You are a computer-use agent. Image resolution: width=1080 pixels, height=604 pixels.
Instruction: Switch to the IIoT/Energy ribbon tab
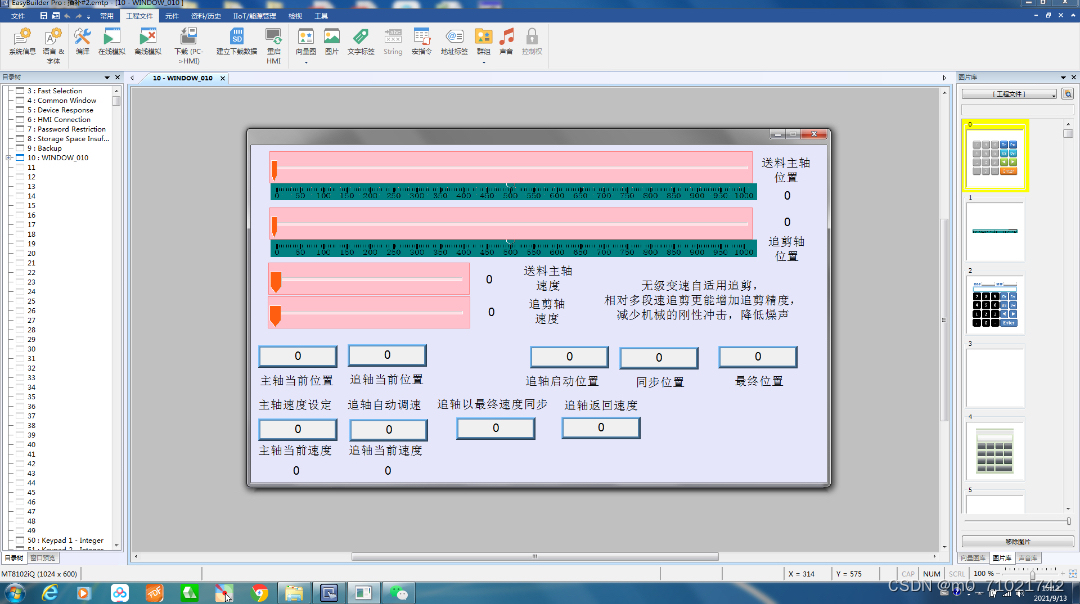click(255, 16)
